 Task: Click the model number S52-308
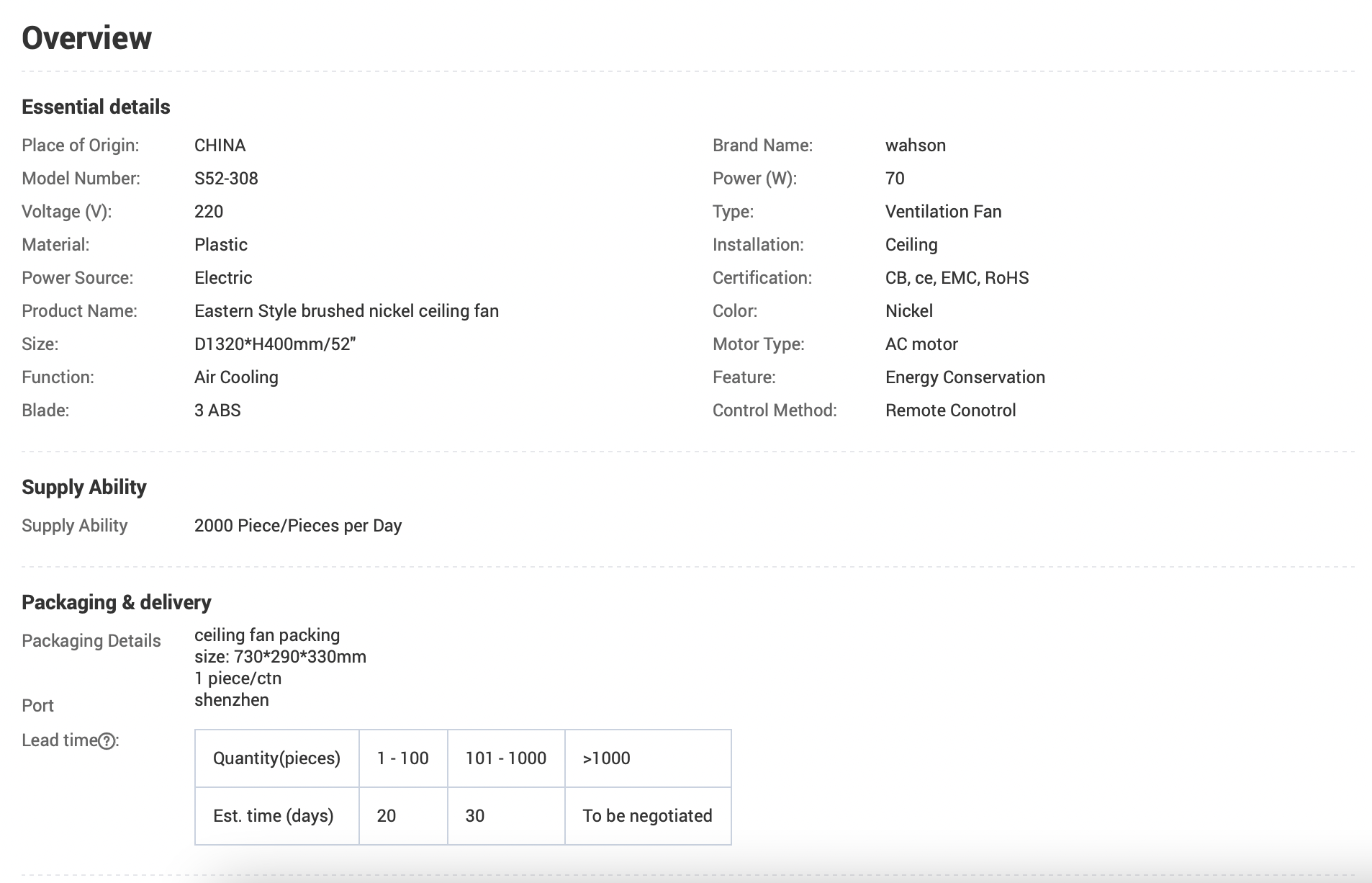pyautogui.click(x=226, y=179)
